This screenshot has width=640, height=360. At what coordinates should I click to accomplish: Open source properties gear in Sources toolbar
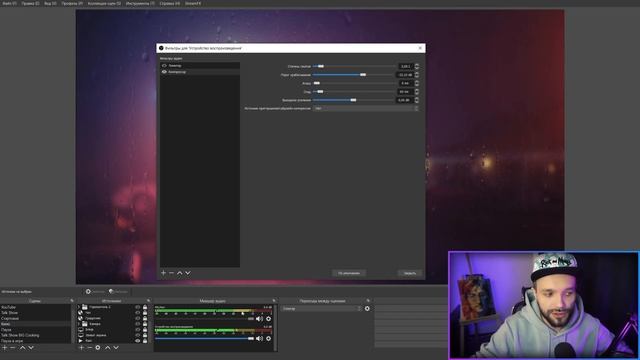(x=98, y=347)
